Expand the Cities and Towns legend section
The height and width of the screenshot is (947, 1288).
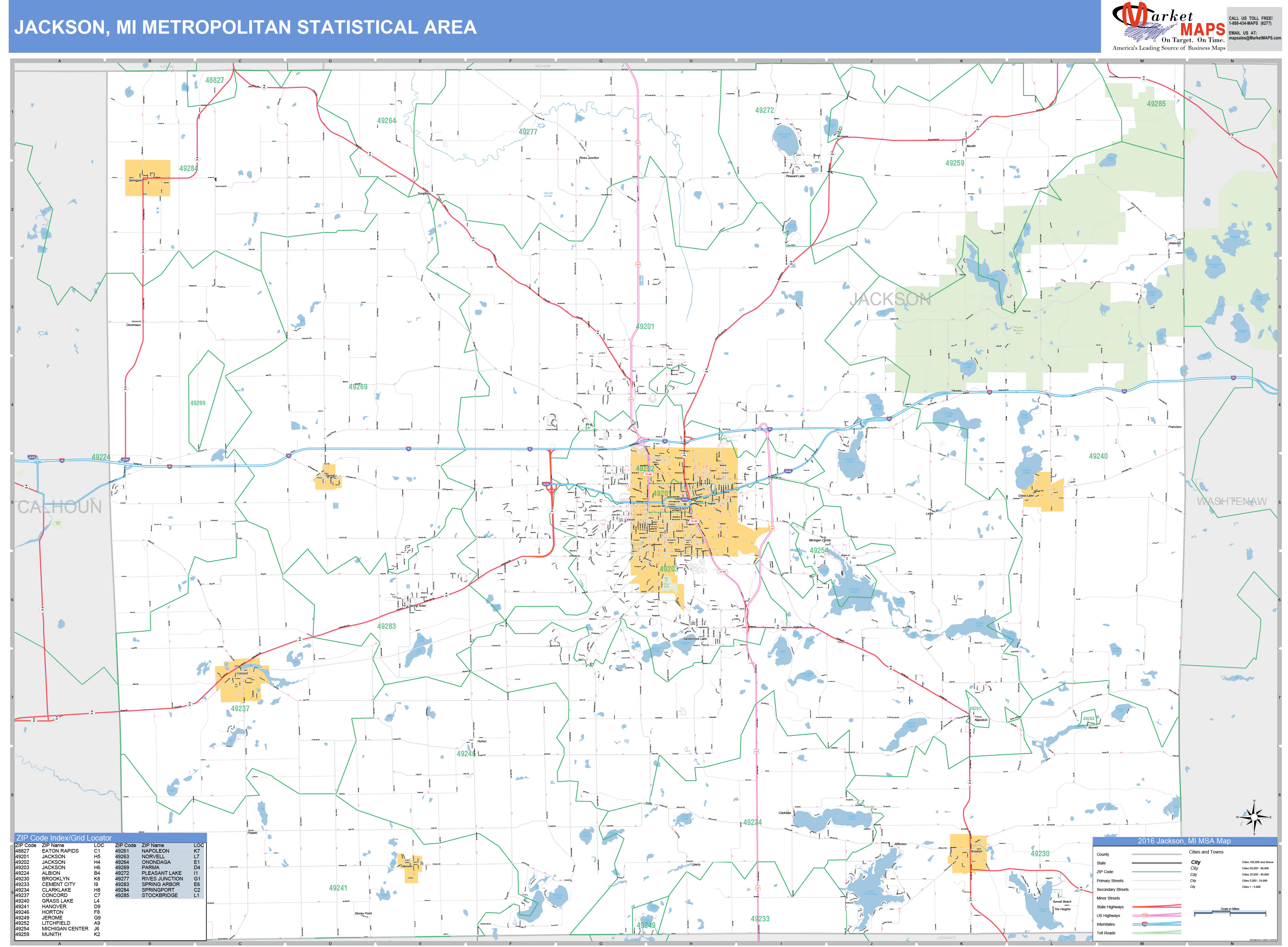(1206, 852)
